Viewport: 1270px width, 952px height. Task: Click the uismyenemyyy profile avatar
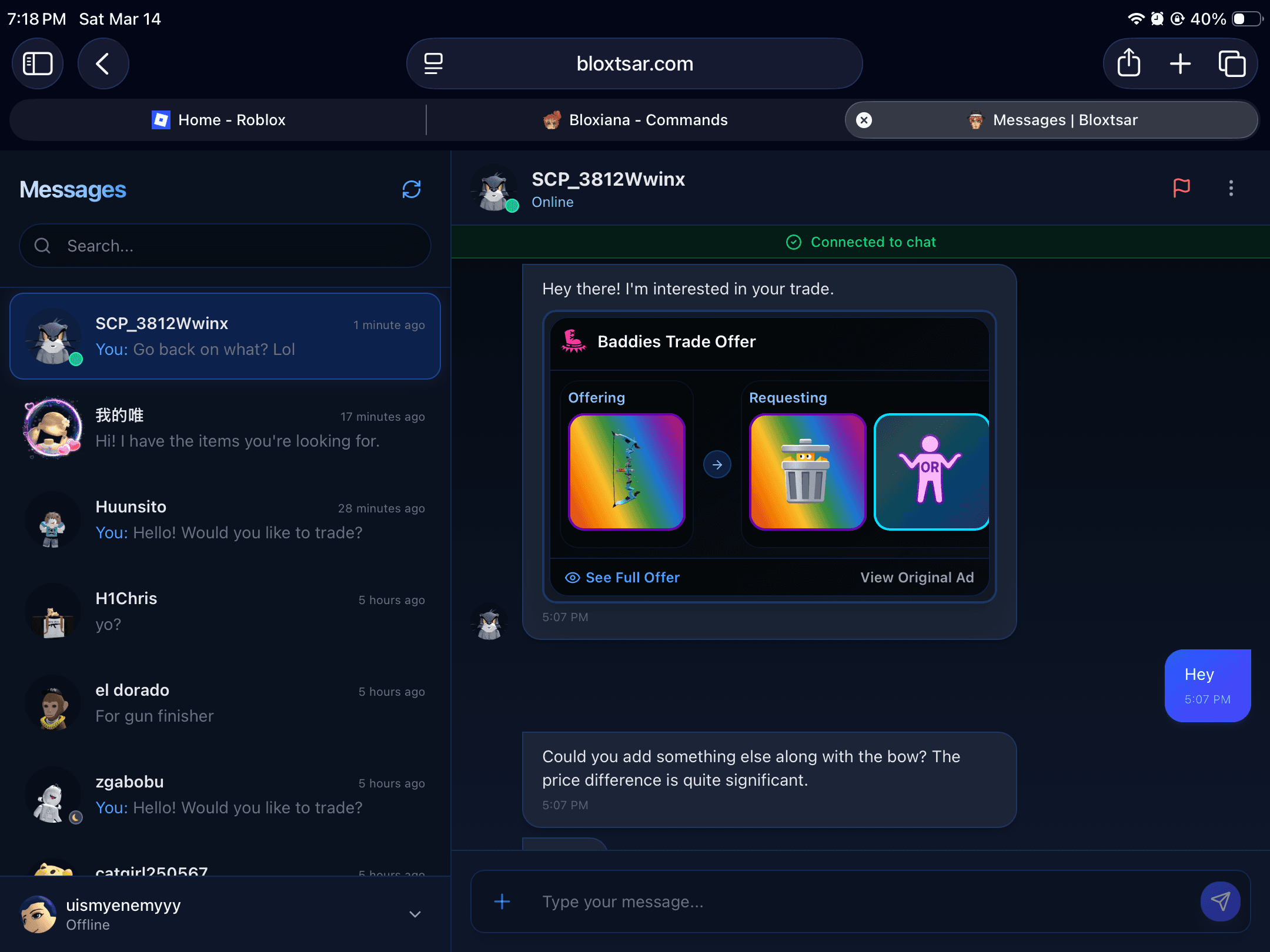(x=39, y=914)
